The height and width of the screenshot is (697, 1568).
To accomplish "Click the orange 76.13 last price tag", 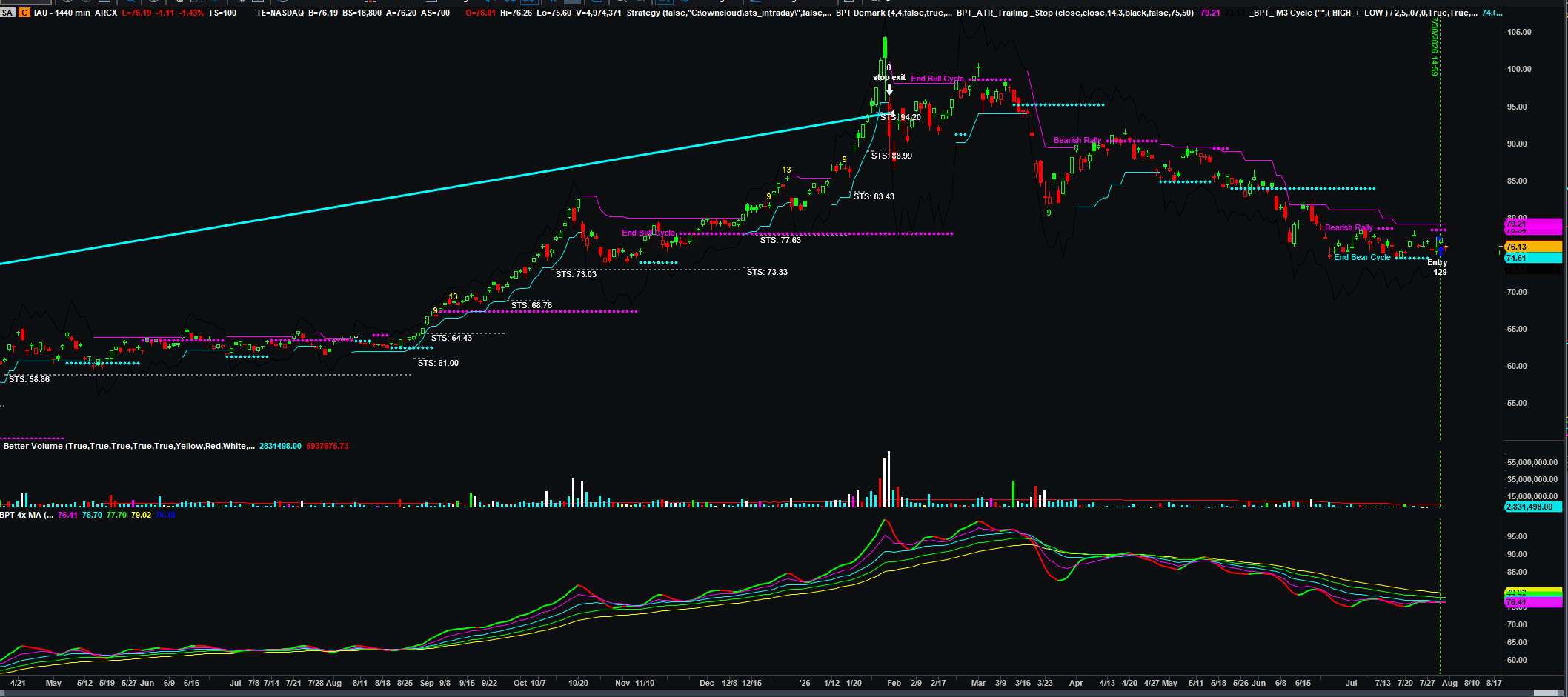I will pyautogui.click(x=1533, y=247).
